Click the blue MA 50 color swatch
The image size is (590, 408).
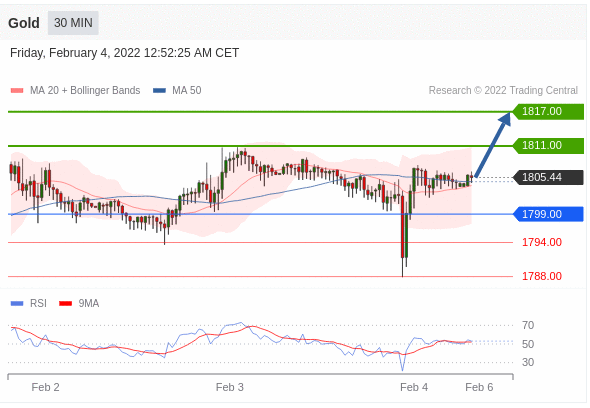[160, 91]
